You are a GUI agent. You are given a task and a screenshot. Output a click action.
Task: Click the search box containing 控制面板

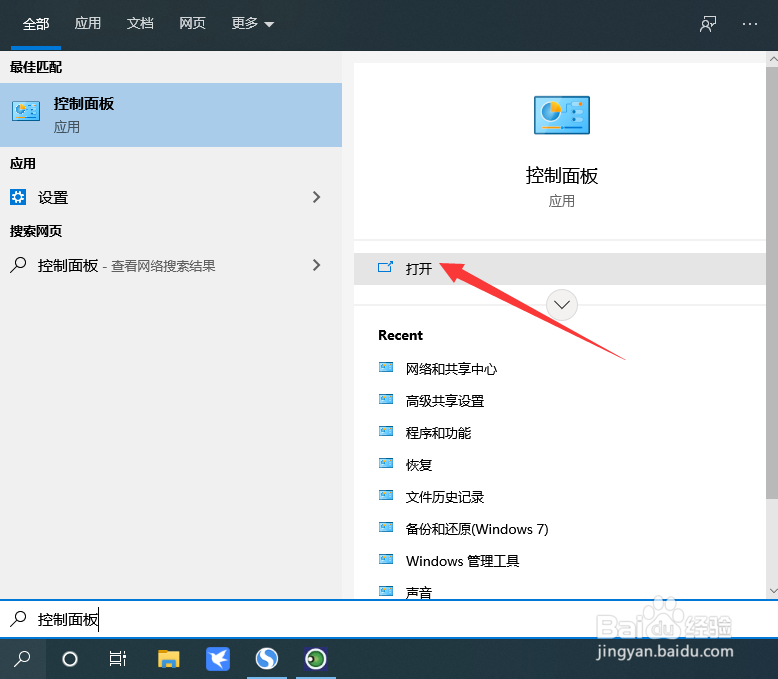pyautogui.click(x=389, y=619)
